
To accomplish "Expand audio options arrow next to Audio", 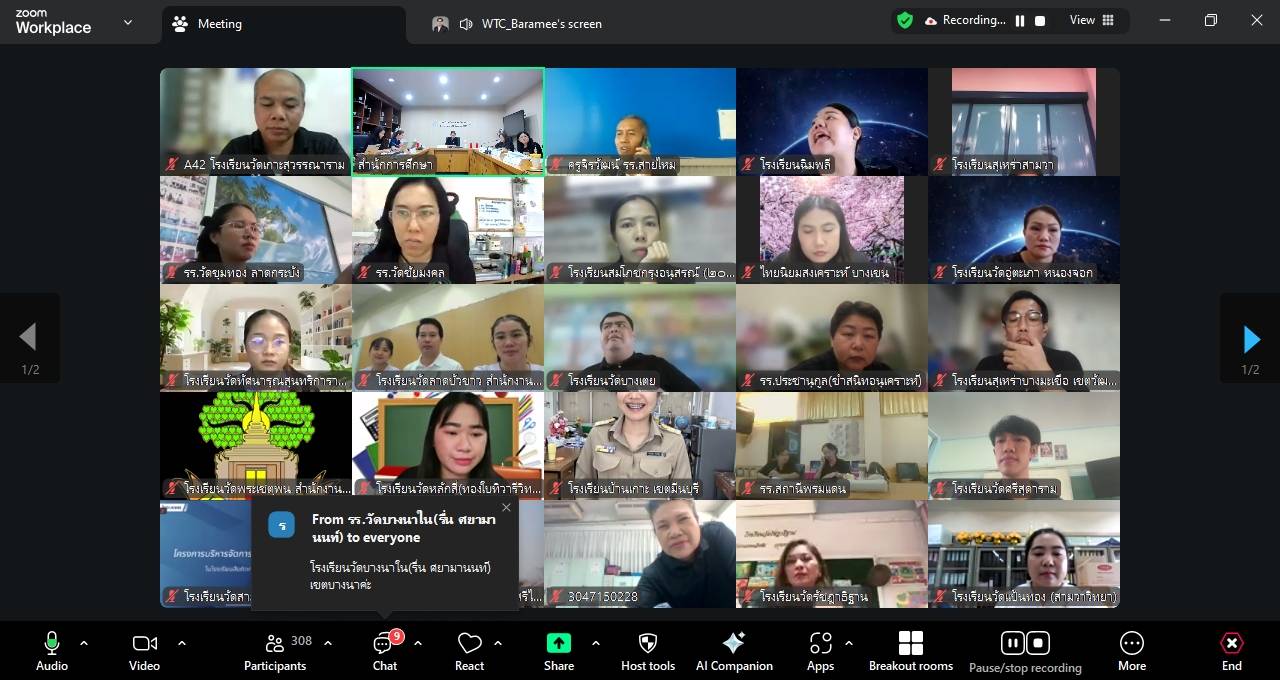I will tap(84, 643).
